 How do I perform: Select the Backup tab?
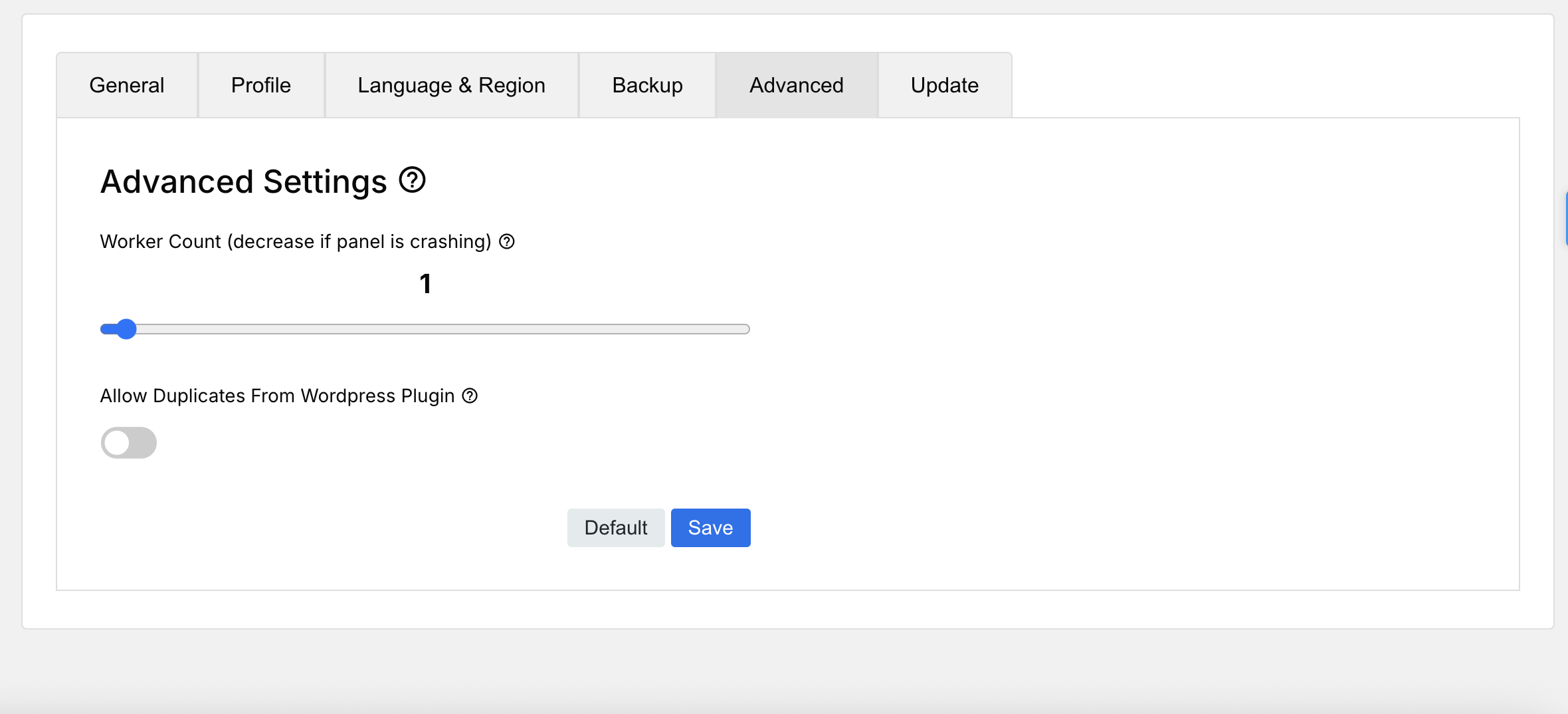[648, 85]
